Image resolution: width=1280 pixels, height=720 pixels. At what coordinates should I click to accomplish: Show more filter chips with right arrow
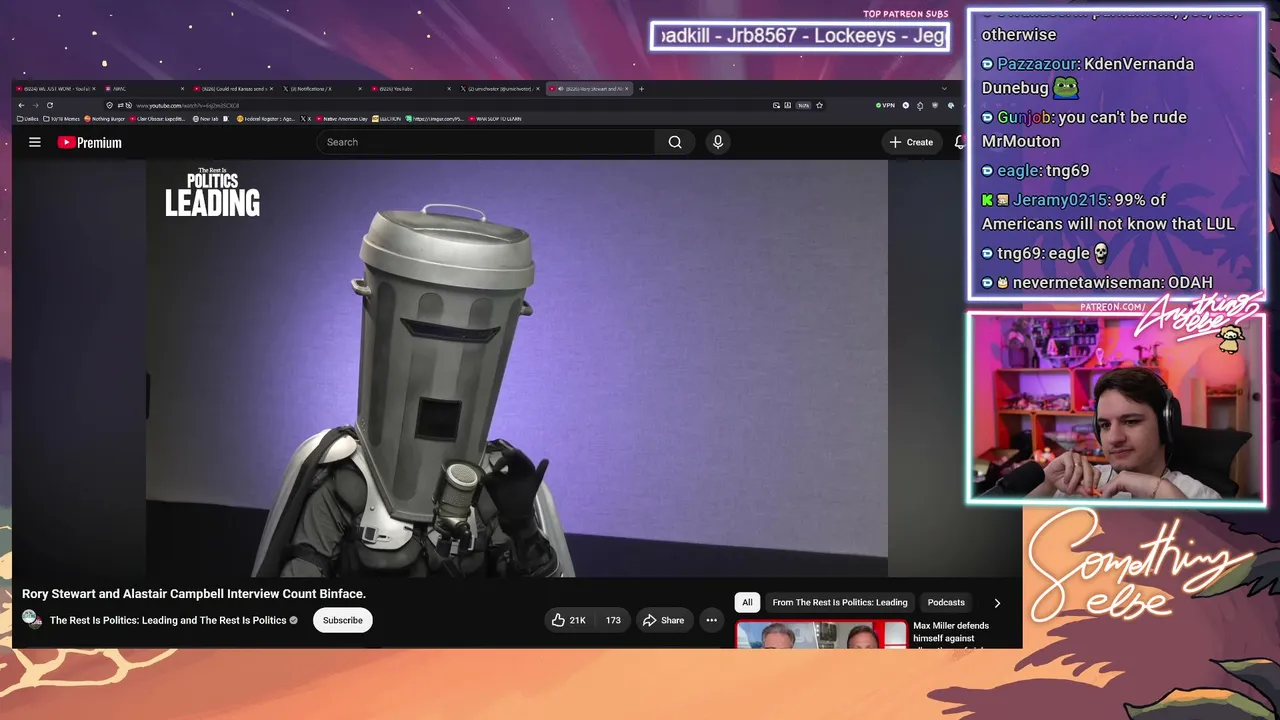997,603
